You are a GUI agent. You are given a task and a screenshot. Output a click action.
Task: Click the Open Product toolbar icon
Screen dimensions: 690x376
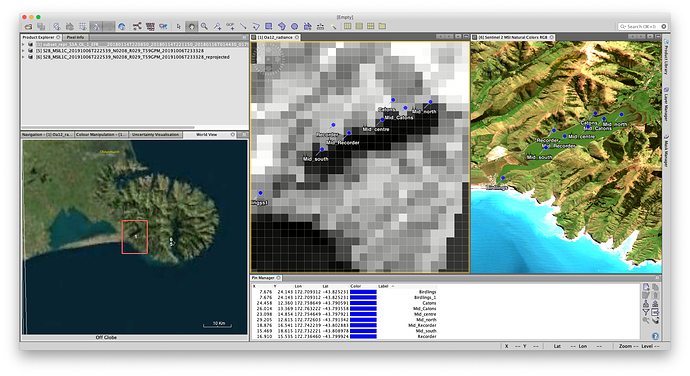click(x=28, y=26)
